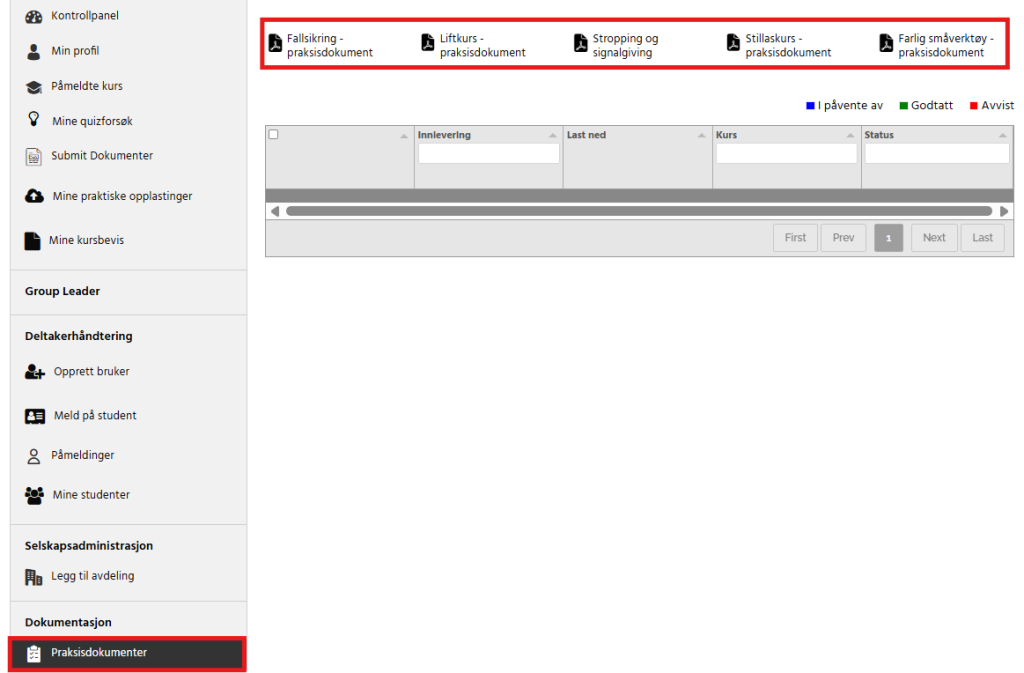The width and height of the screenshot is (1024, 673).
Task: Click the PDF icon next to Liftkurs
Action: [428, 43]
